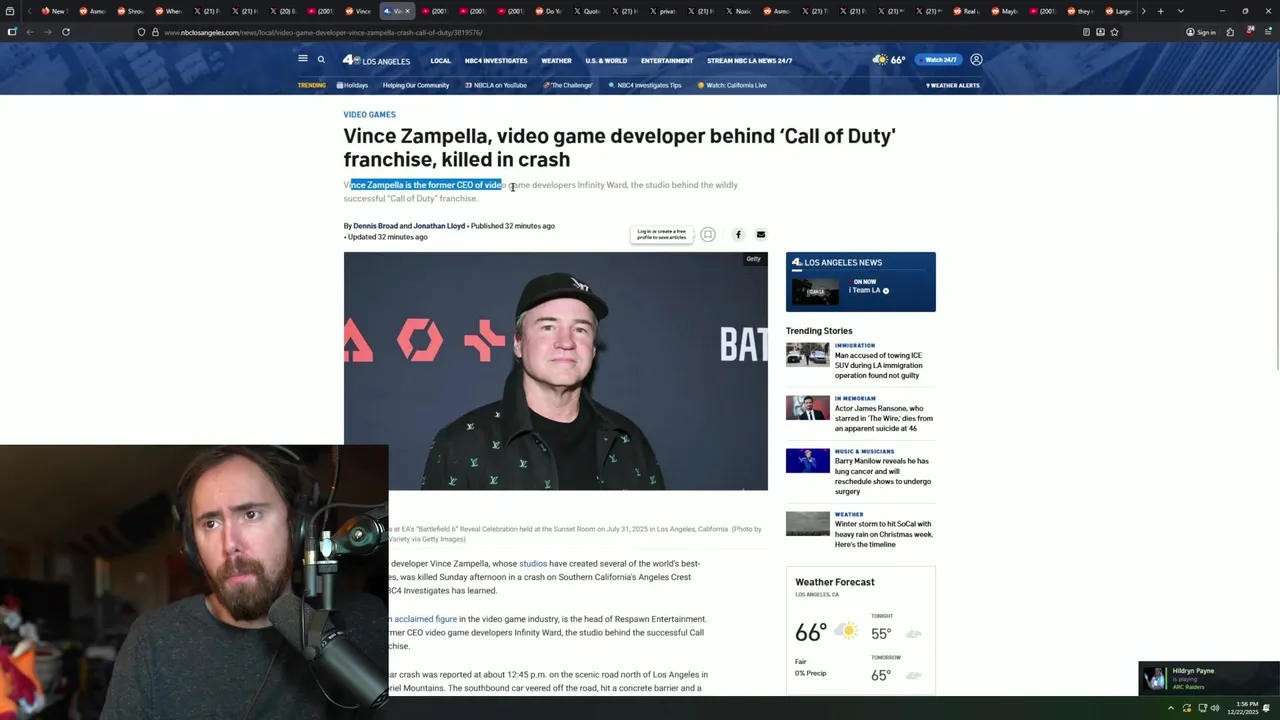
Task: Open the volume control in system tray
Action: click(x=1216, y=708)
